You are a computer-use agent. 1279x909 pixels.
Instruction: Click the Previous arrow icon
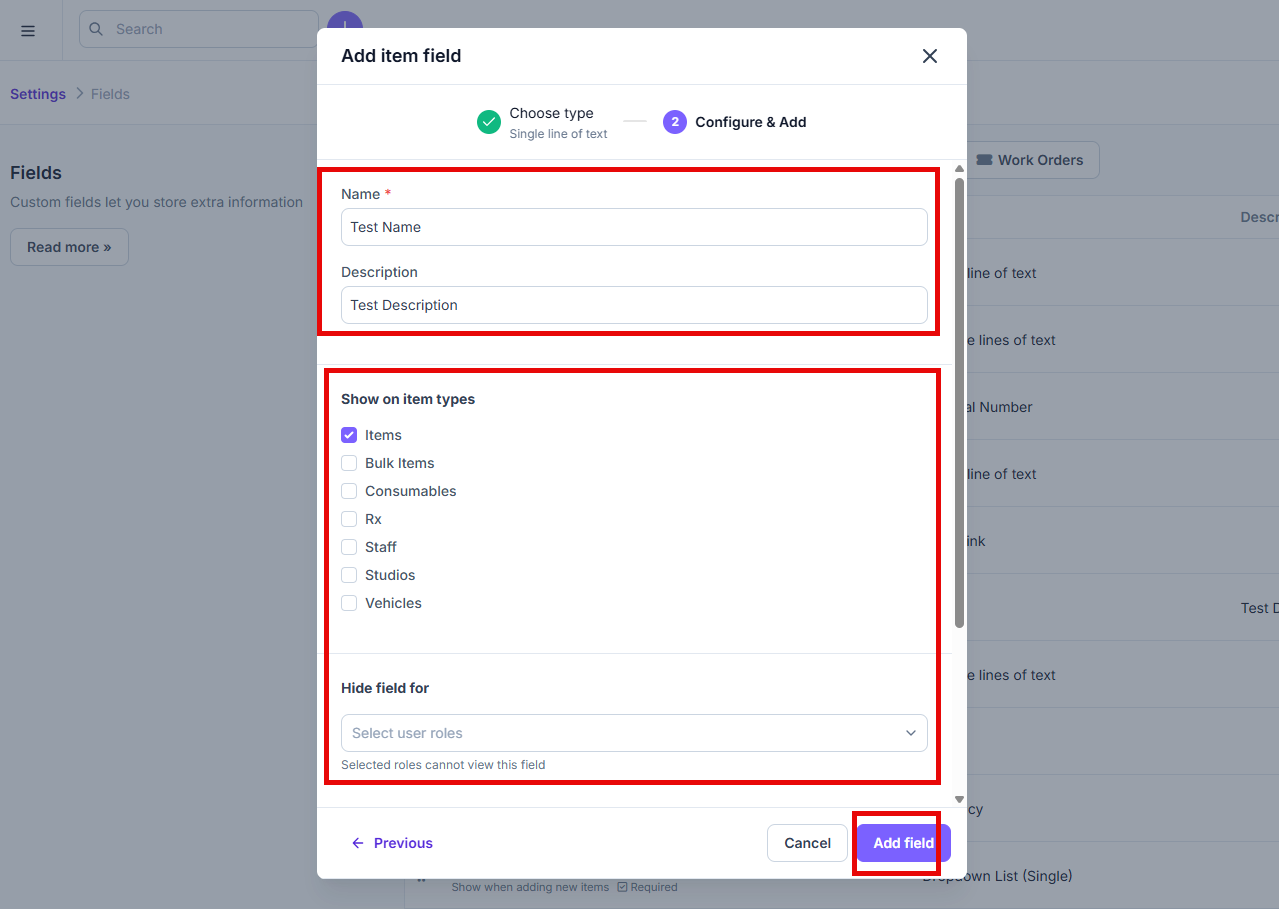pos(358,843)
